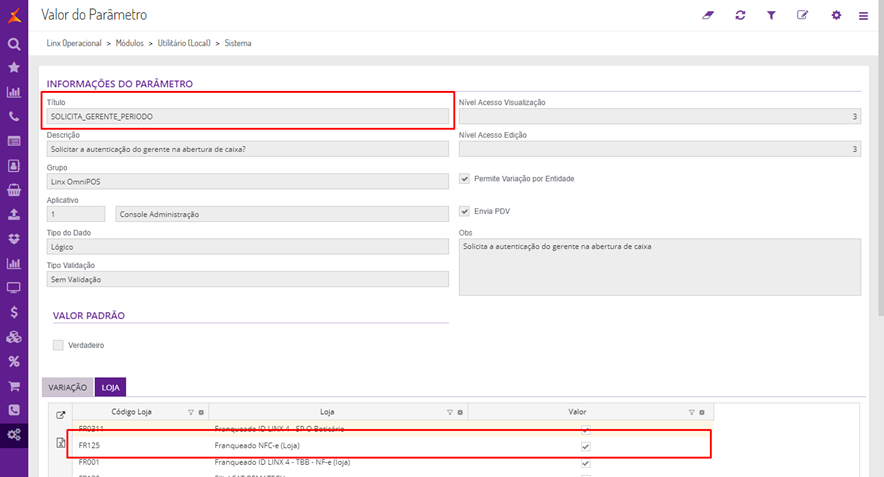Open the search icon in the sidebar
The image size is (884, 477).
[14, 45]
